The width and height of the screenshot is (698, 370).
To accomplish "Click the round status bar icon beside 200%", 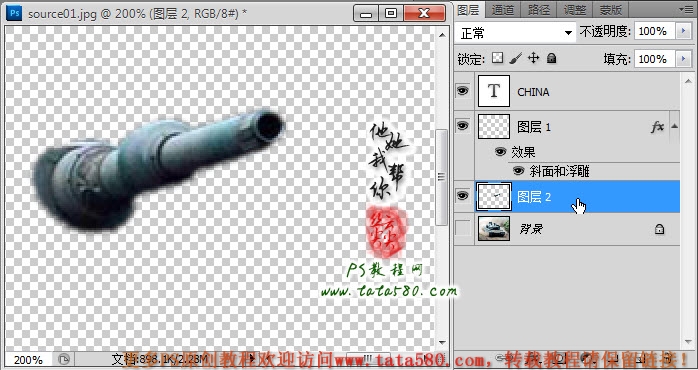I will (x=64, y=359).
